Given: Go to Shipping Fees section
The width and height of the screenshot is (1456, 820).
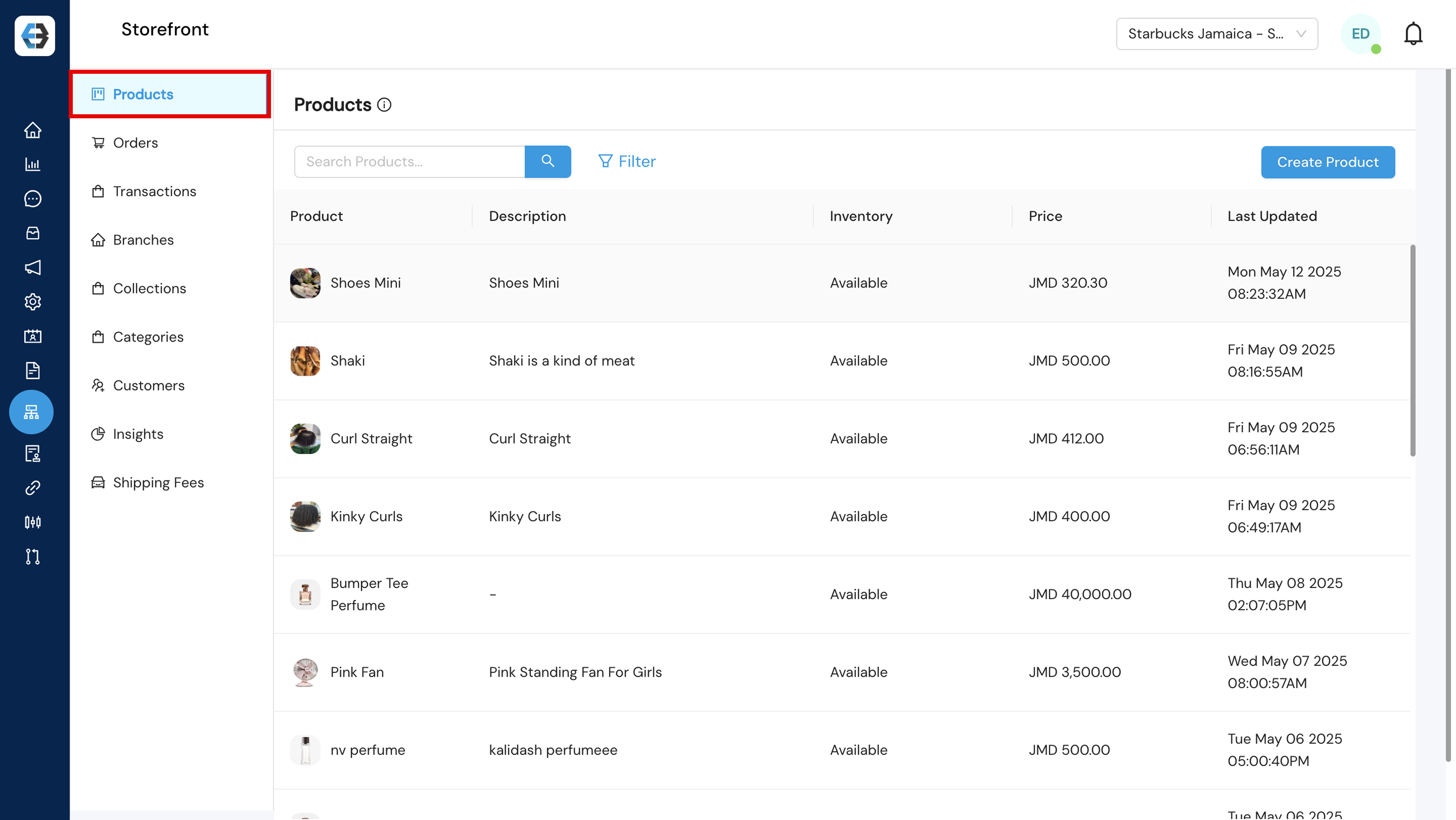Looking at the screenshot, I should [158, 483].
